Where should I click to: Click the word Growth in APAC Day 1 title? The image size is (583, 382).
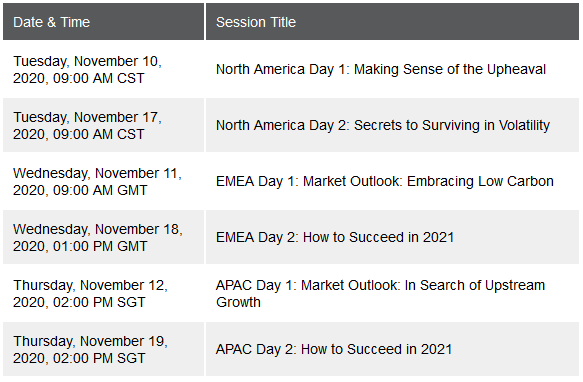click(238, 302)
